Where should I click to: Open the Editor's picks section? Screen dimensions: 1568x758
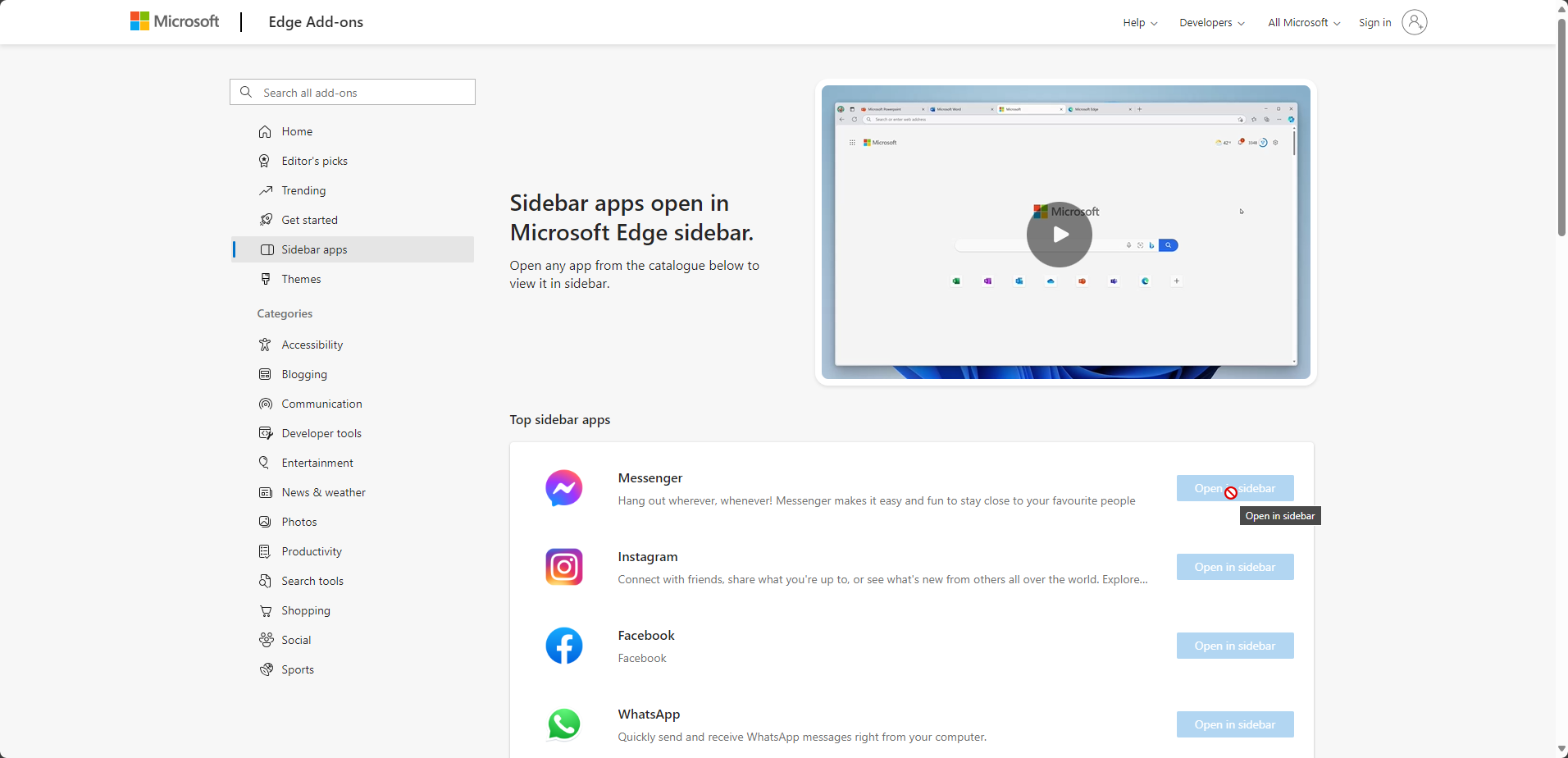pos(353,161)
